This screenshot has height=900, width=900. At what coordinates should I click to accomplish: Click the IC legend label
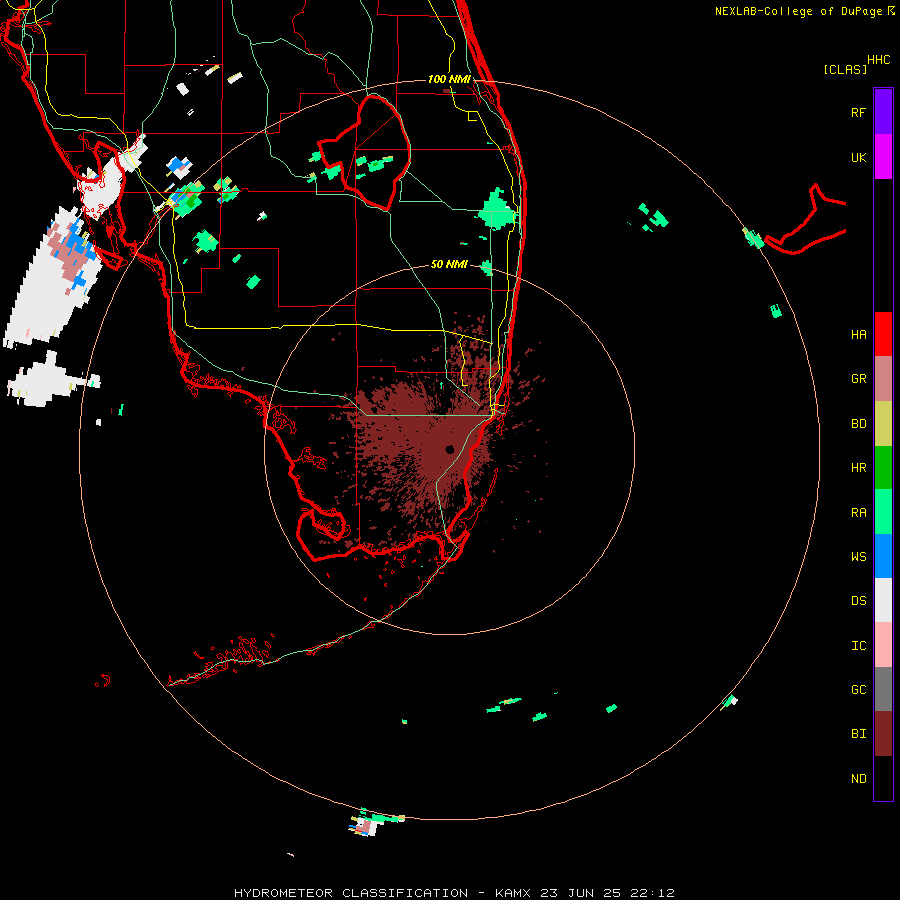click(x=858, y=646)
